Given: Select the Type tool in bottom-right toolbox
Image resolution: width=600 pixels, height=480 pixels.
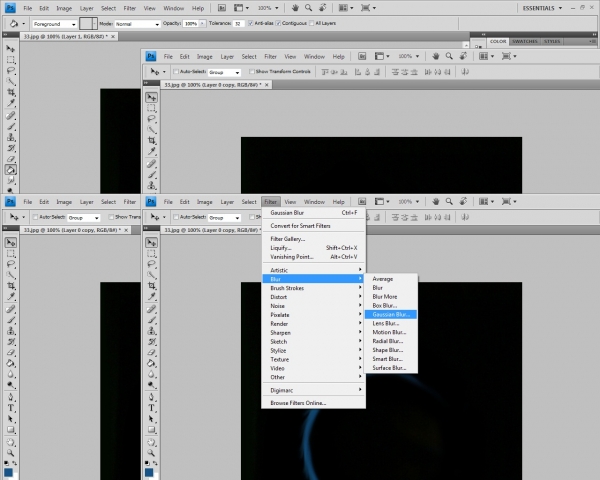Looking at the screenshot, I should (x=152, y=408).
